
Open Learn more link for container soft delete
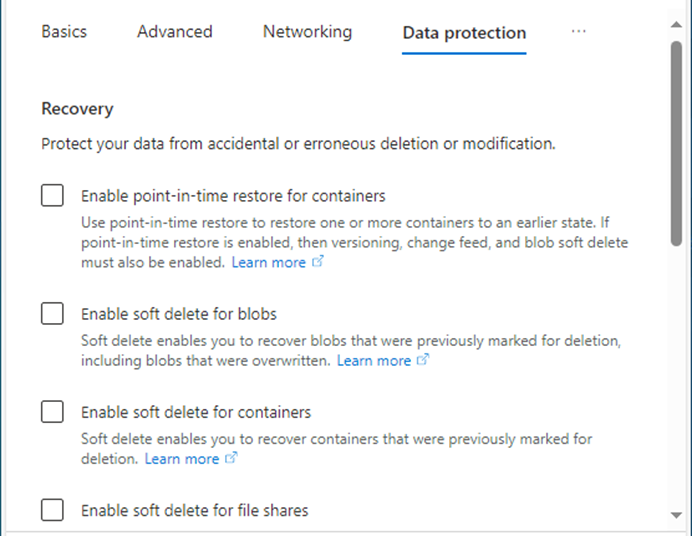(182, 459)
